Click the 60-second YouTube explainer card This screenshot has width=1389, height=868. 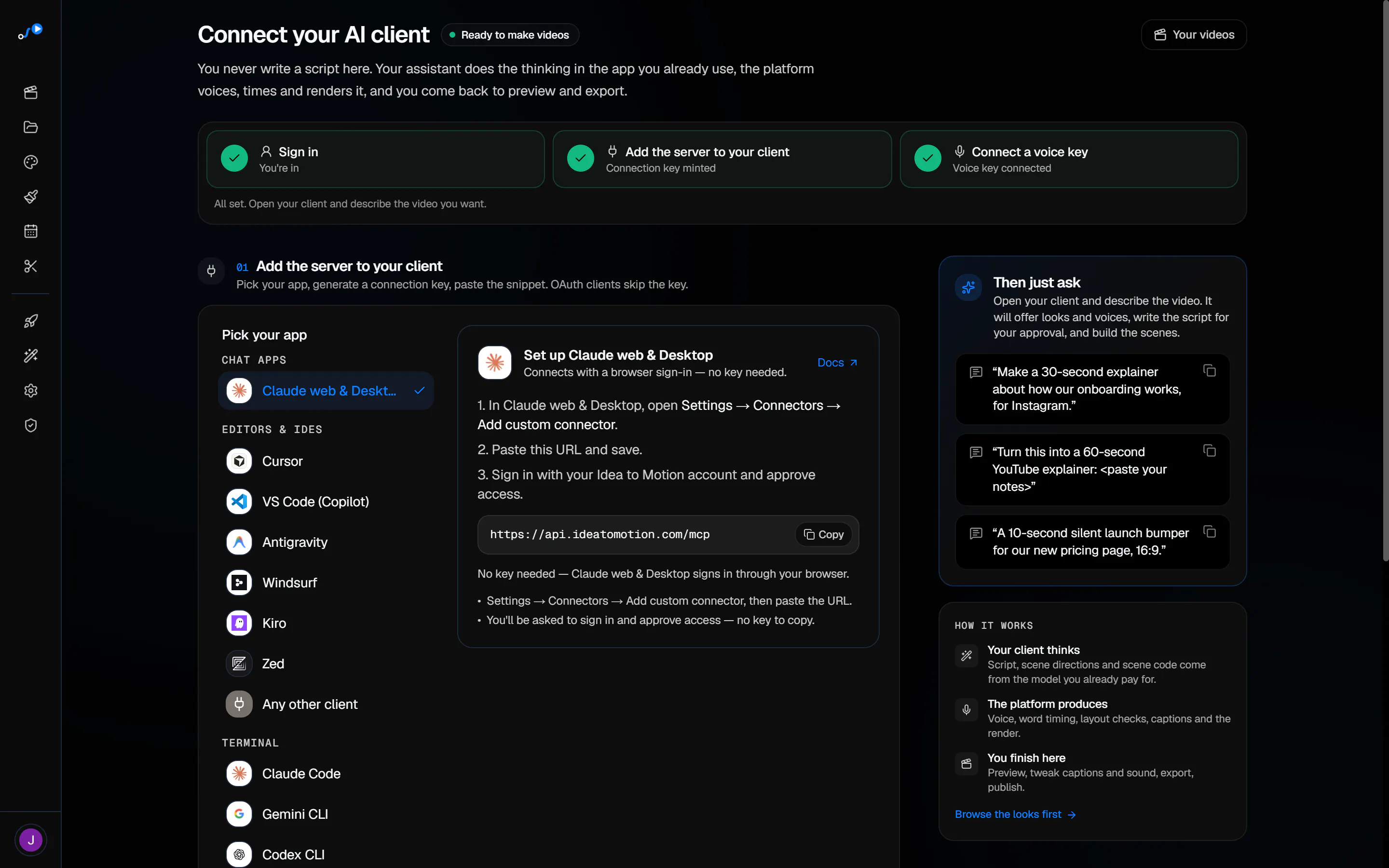pyautogui.click(x=1092, y=469)
